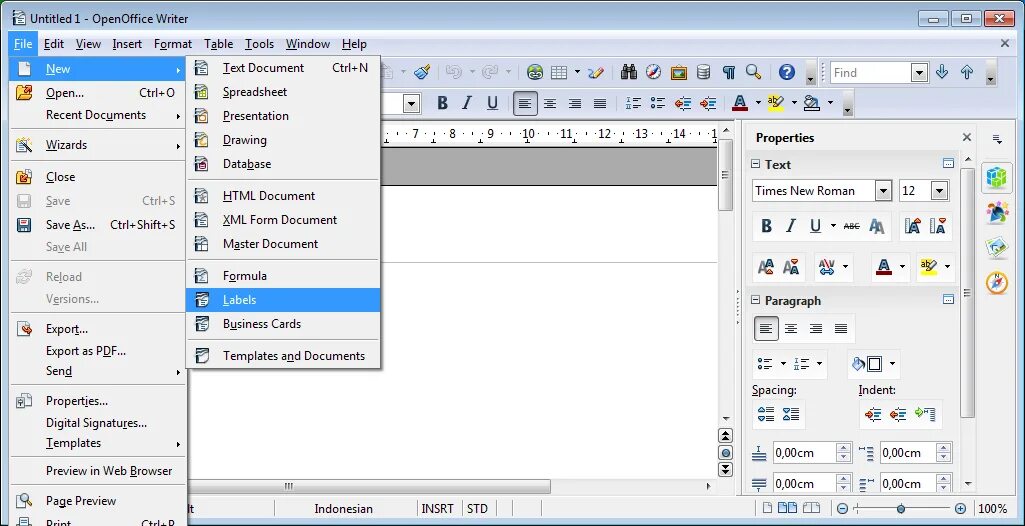Toggle Bold in the sidebar Text panel

[766, 226]
